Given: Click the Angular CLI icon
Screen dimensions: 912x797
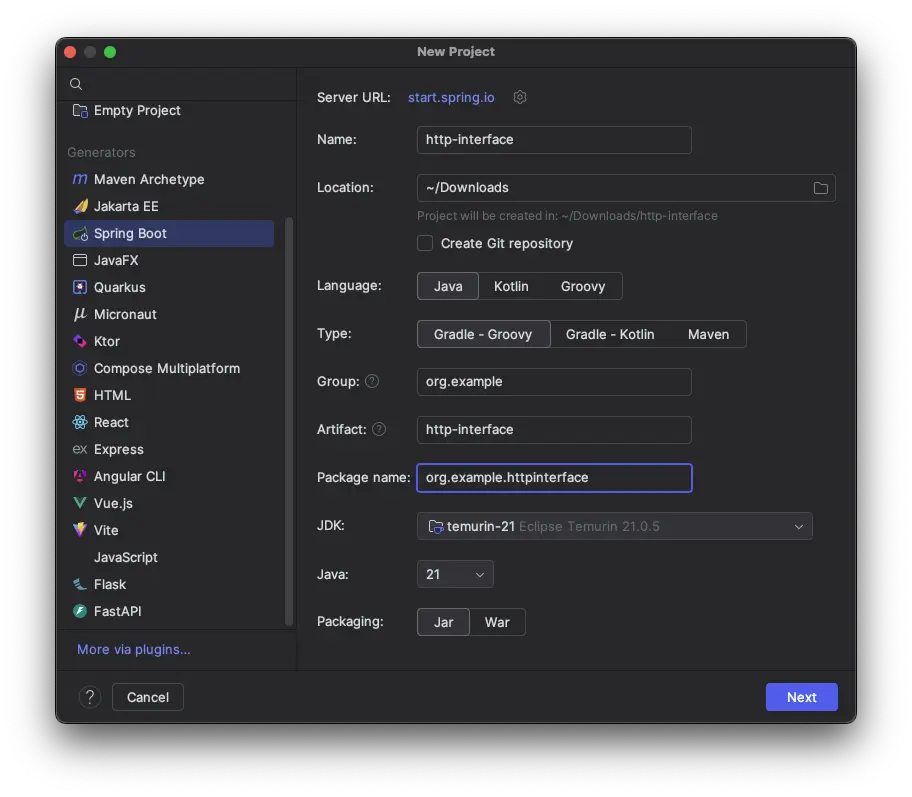Looking at the screenshot, I should pyautogui.click(x=80, y=476).
